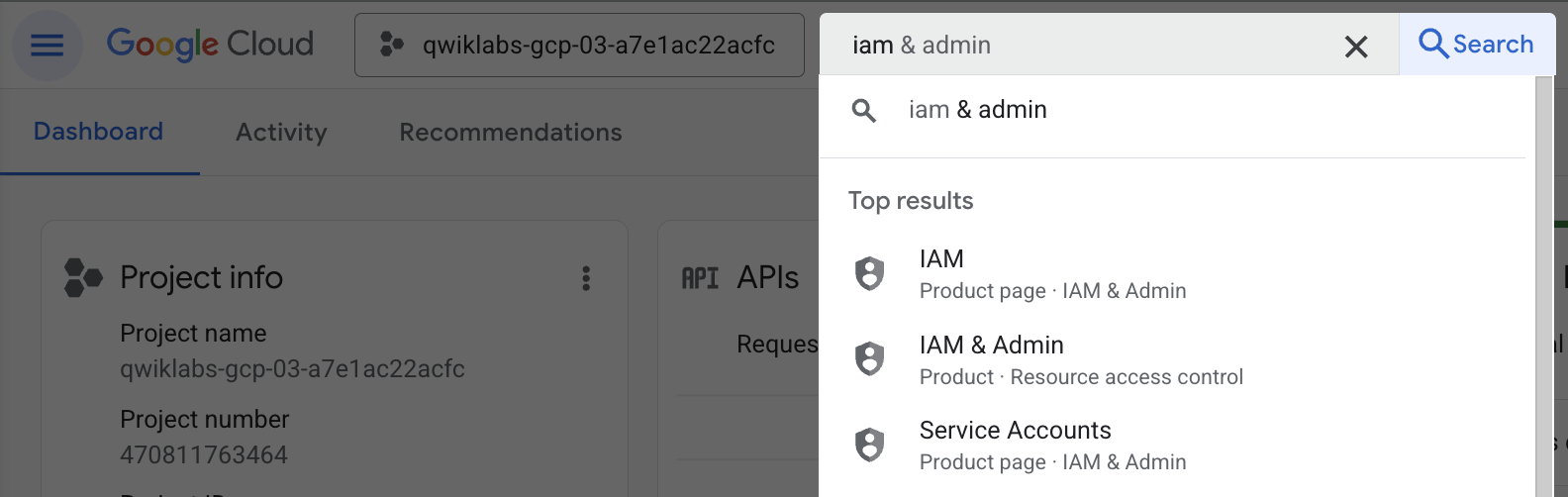Open the IAM & Admin product result
This screenshot has width=1568, height=497.
[1172, 360]
